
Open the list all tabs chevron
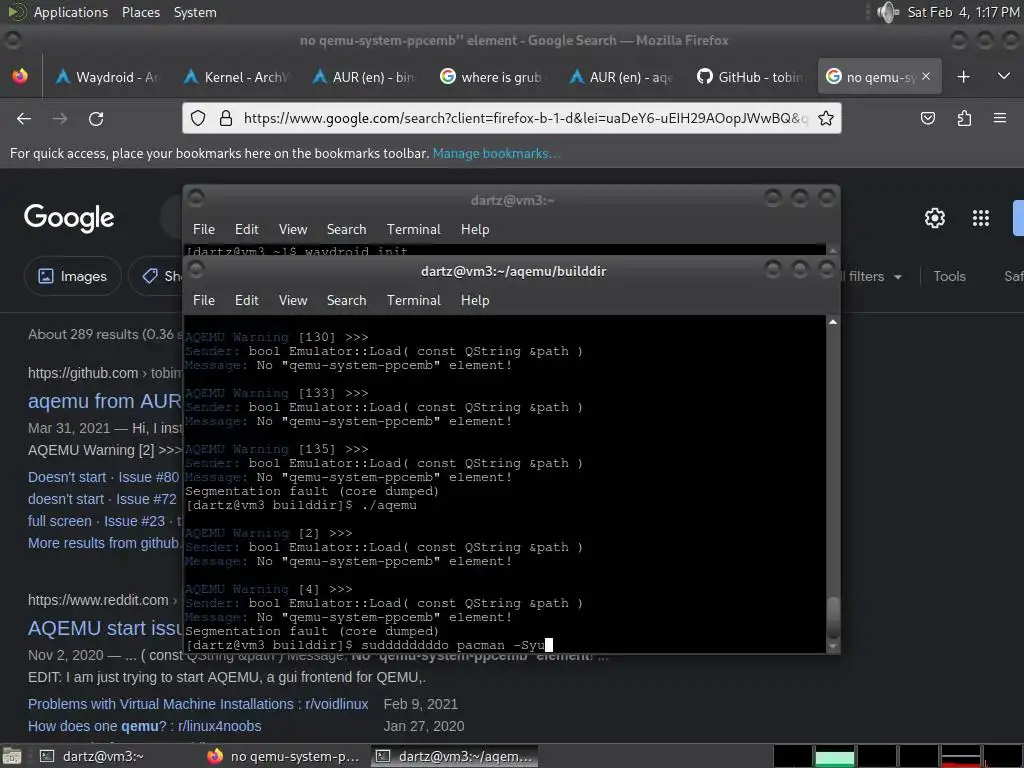pos(1004,76)
